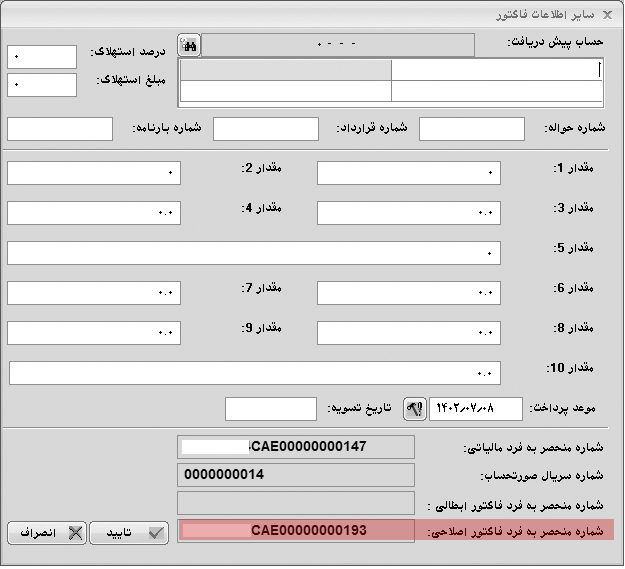625x569 pixels.
Task: Click the مبلغ استهلاک input field
Action: [42, 85]
